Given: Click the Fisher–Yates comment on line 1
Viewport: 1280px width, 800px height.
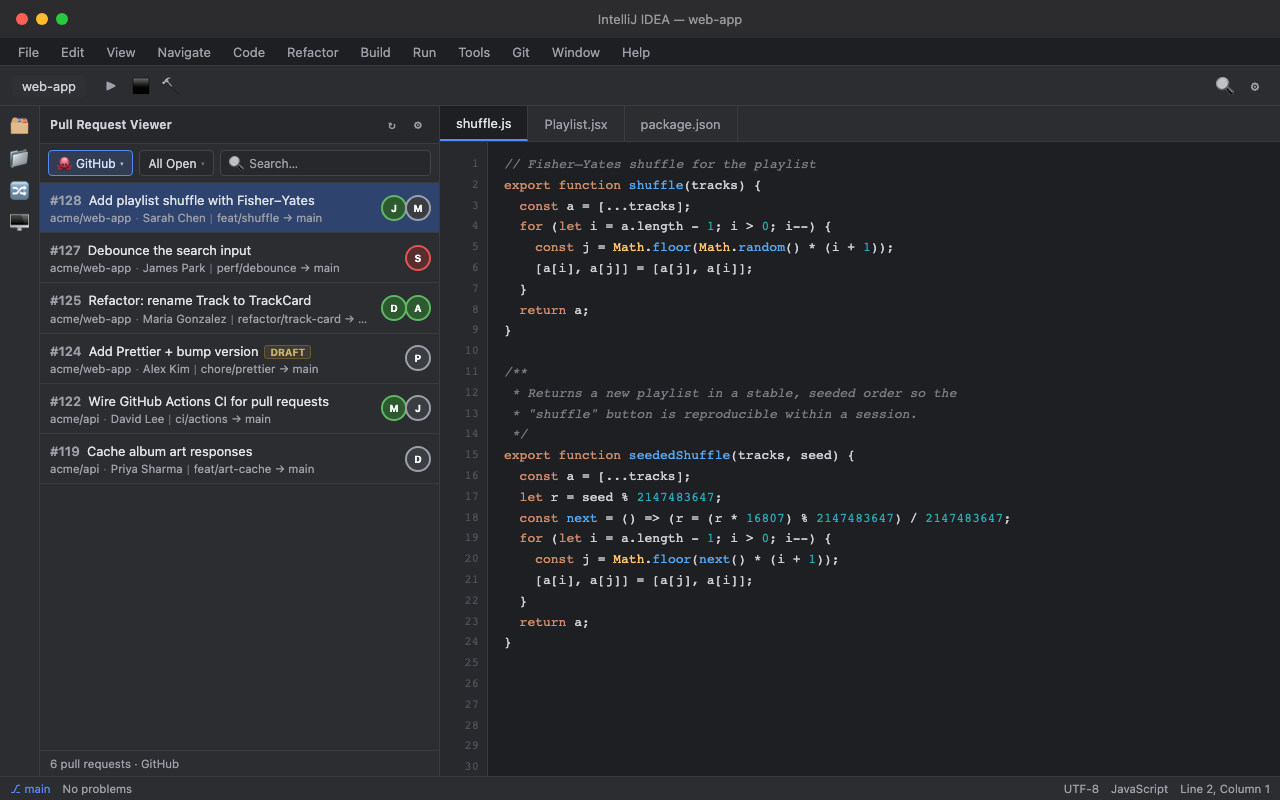Looking at the screenshot, I should pos(660,164).
